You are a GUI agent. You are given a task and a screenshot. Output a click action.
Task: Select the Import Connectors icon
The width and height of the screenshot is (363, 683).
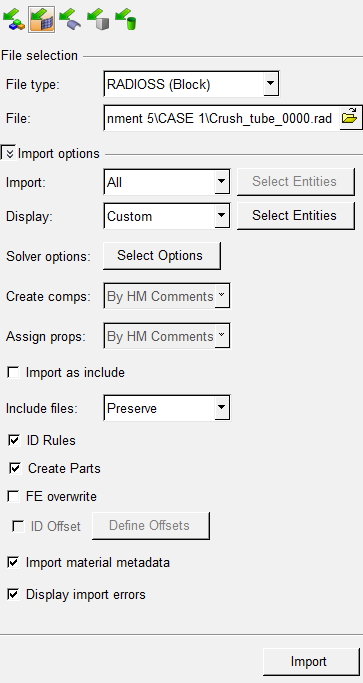click(98, 20)
